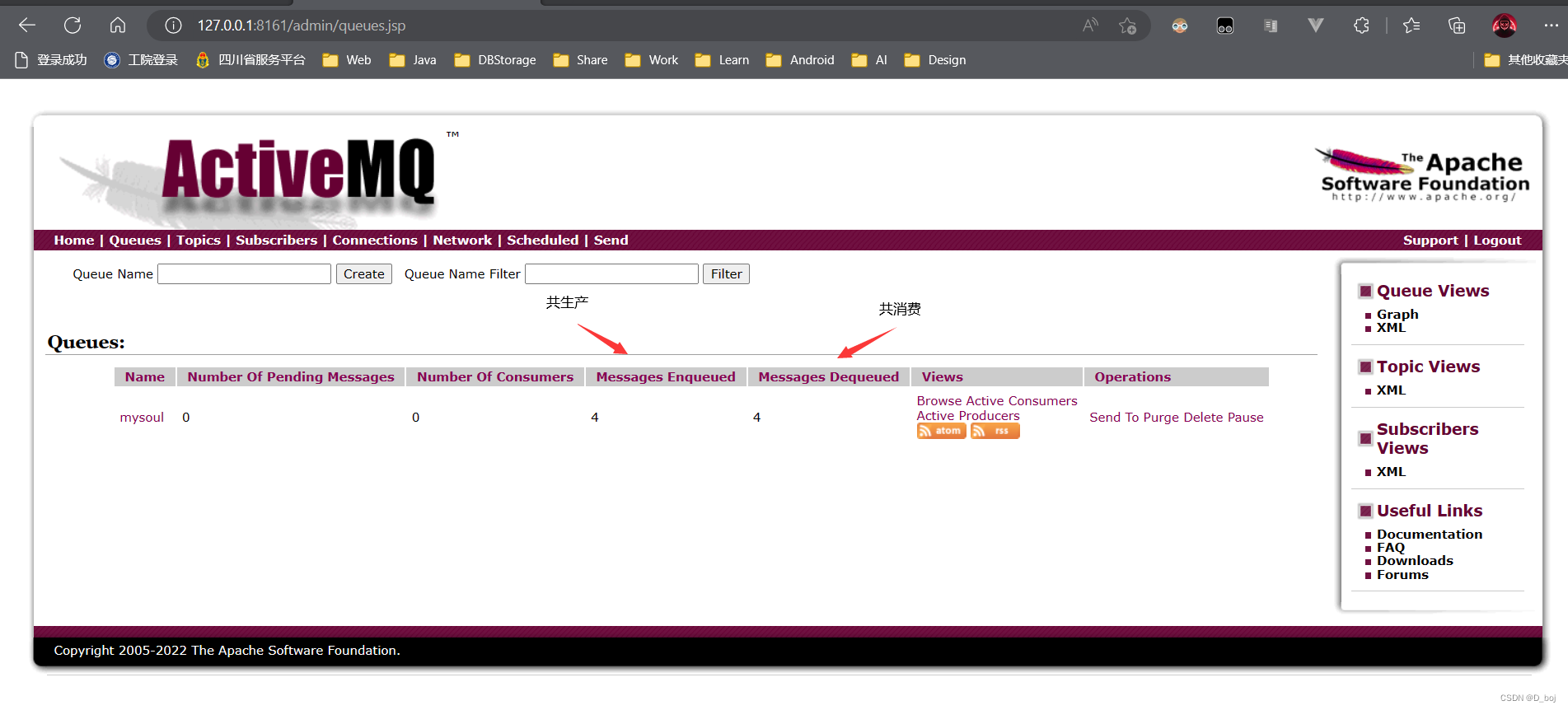Open the Java bookmarks folder
The image size is (1568, 710).
click(413, 60)
